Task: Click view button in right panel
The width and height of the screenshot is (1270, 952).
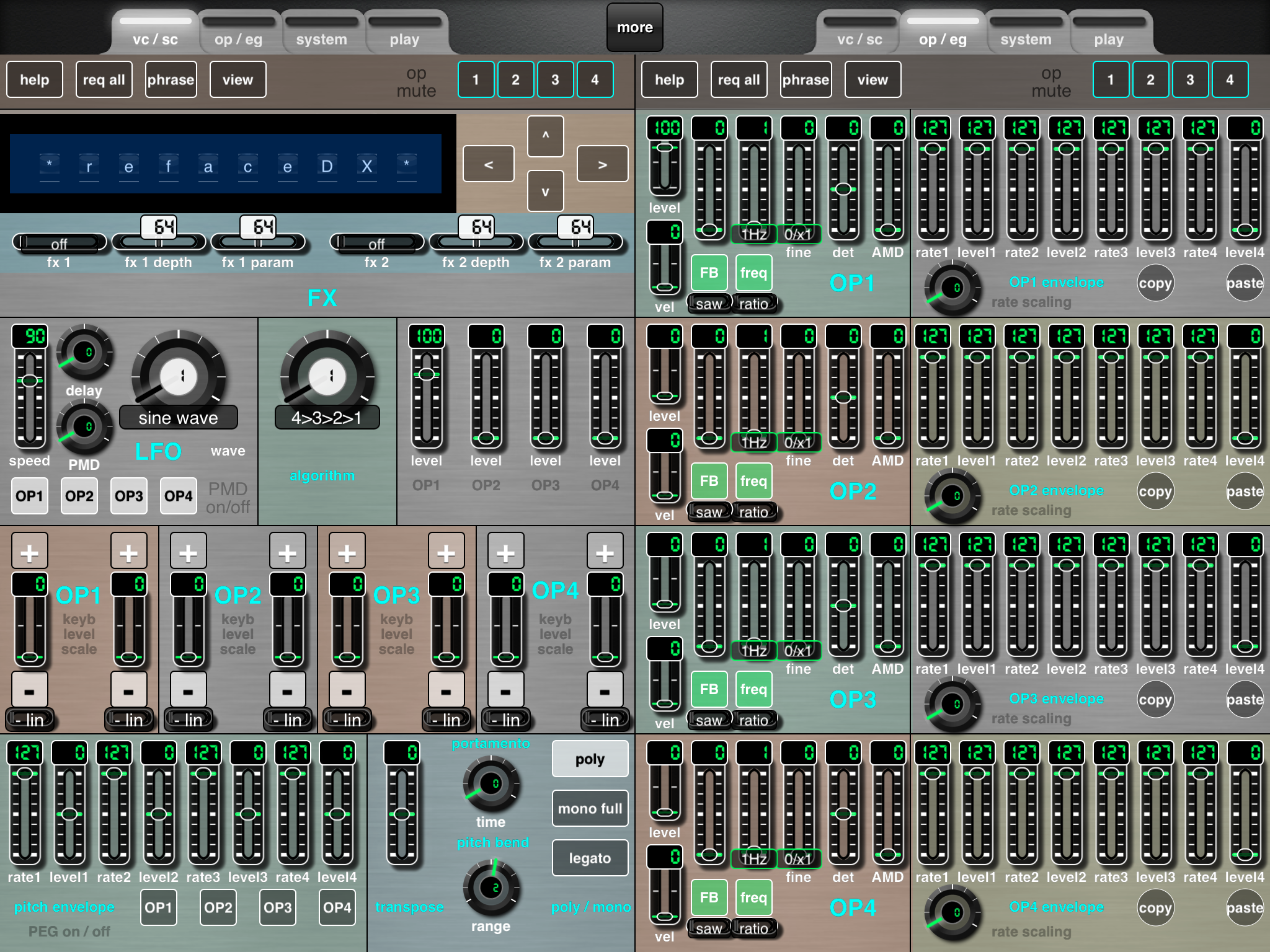Action: tap(873, 79)
